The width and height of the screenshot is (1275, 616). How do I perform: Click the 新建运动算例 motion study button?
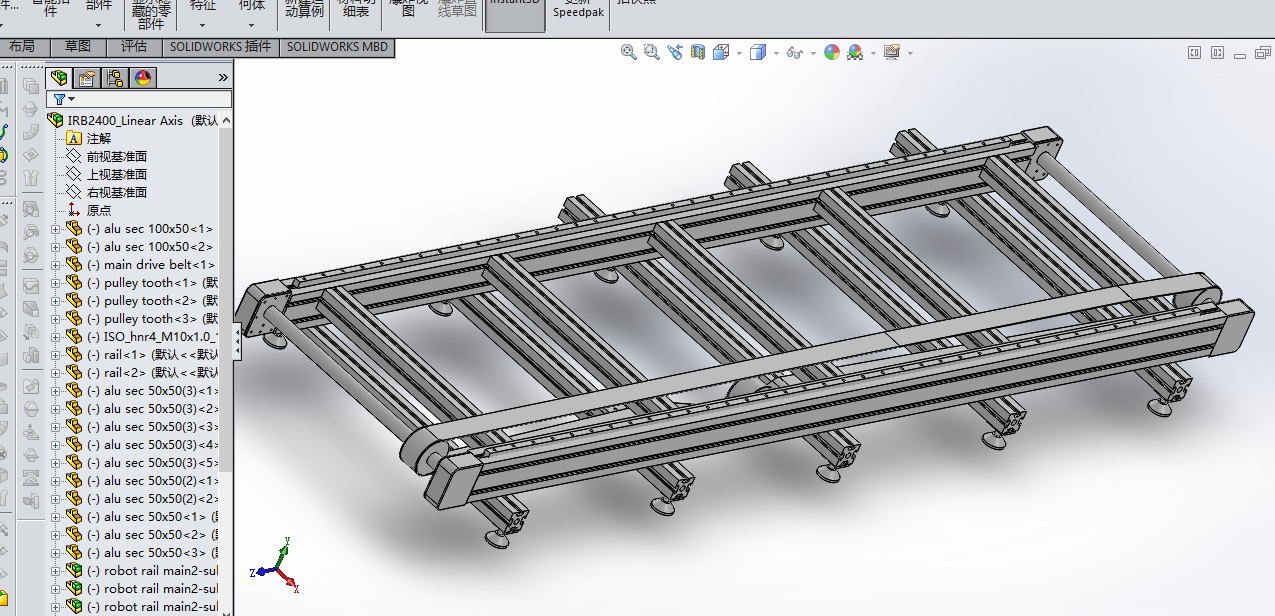click(305, 9)
